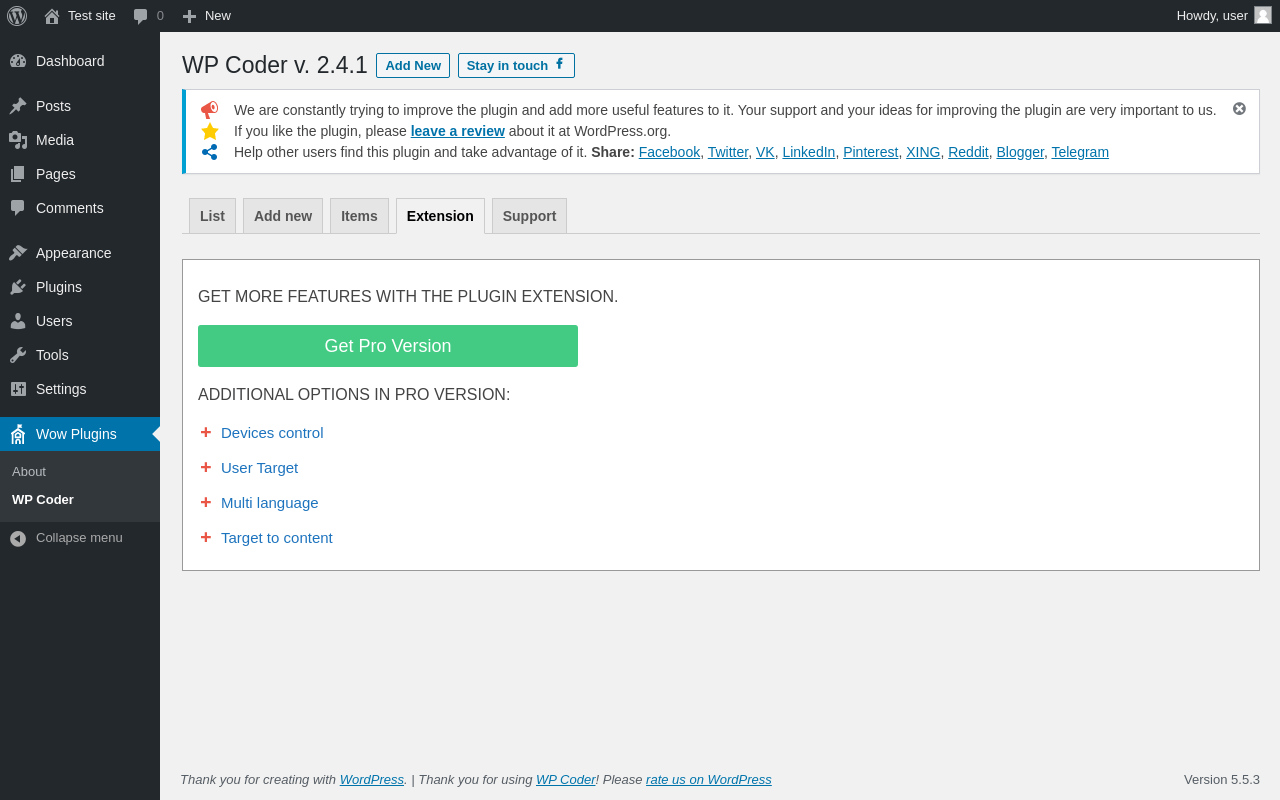The height and width of the screenshot is (800, 1280).
Task: Click the WP Coder v. 2.4.1 heading
Action: pos(275,65)
